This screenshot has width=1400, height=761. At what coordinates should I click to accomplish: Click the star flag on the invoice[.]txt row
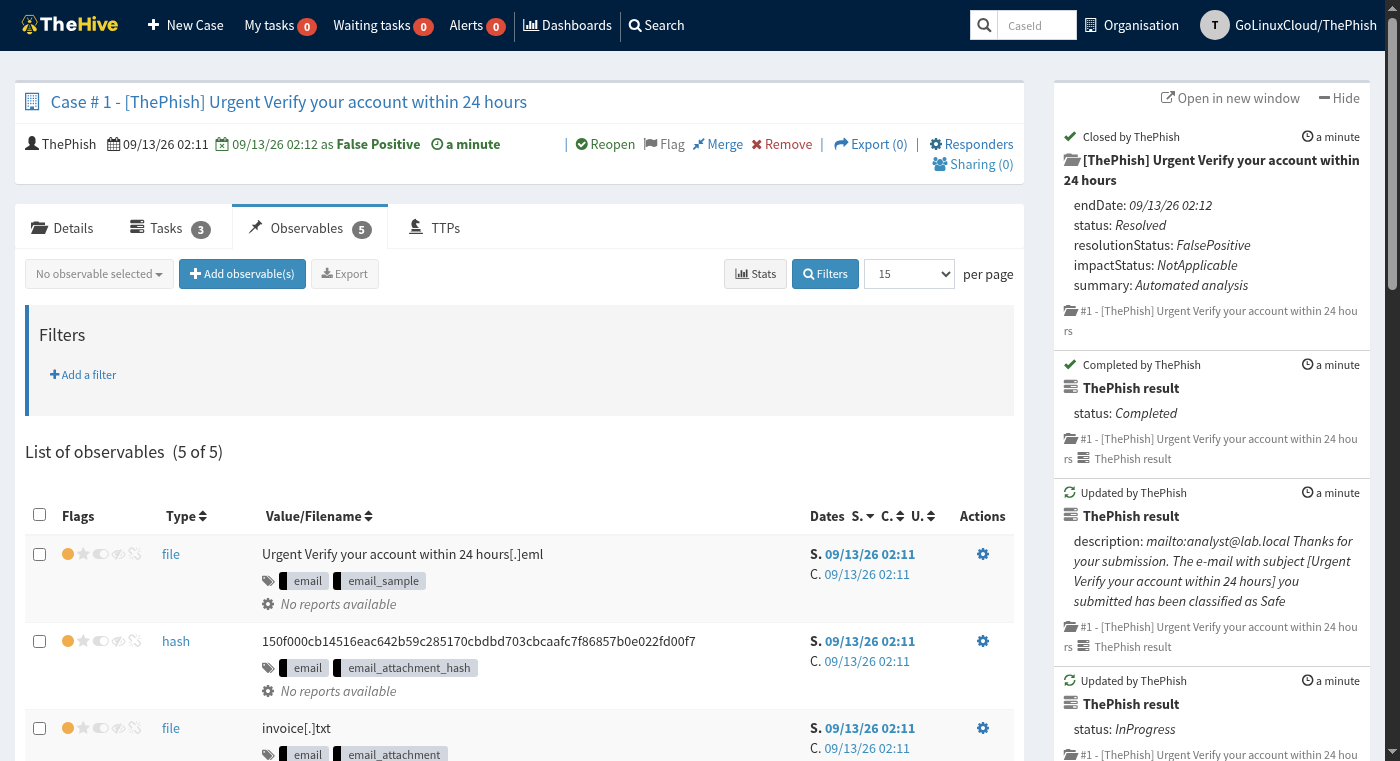pyautogui.click(x=84, y=728)
